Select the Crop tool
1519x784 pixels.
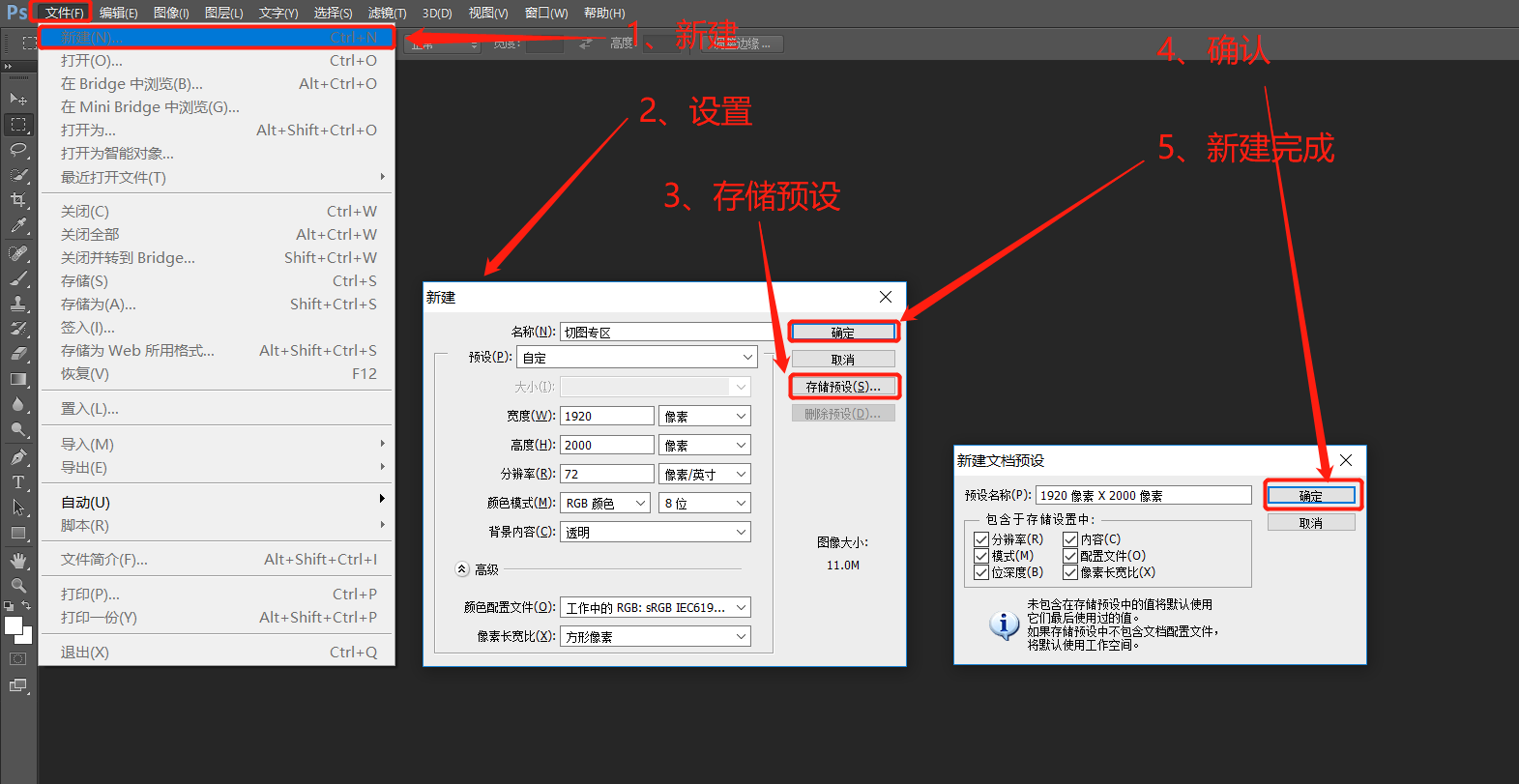coord(18,200)
